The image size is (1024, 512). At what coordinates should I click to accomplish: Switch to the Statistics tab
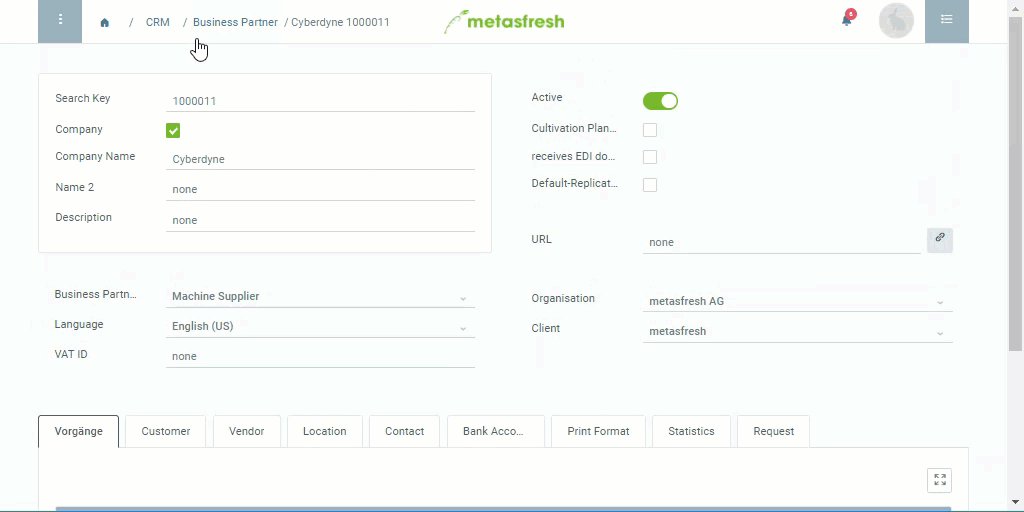(x=691, y=431)
